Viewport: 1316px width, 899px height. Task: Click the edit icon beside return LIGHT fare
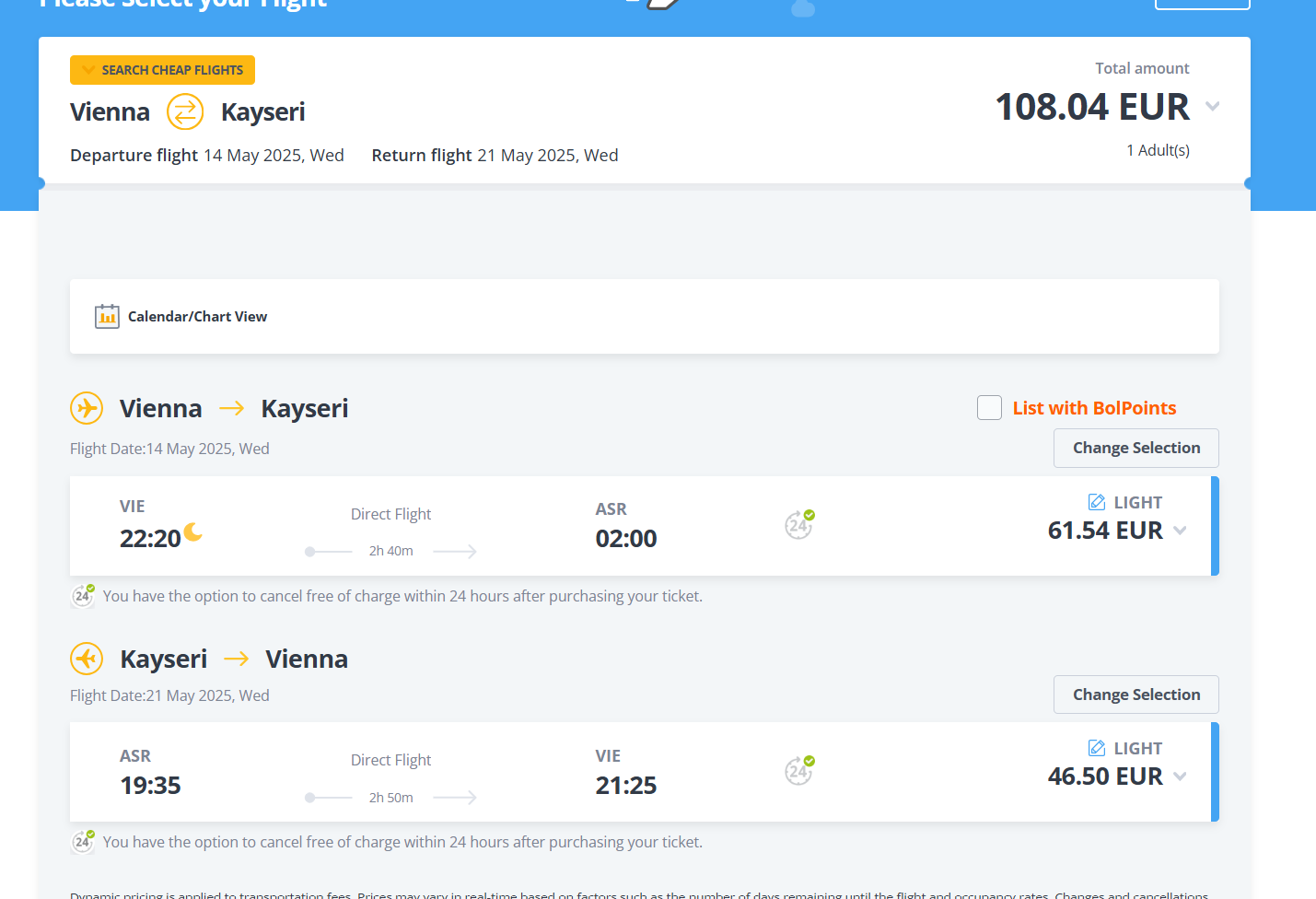(x=1097, y=748)
